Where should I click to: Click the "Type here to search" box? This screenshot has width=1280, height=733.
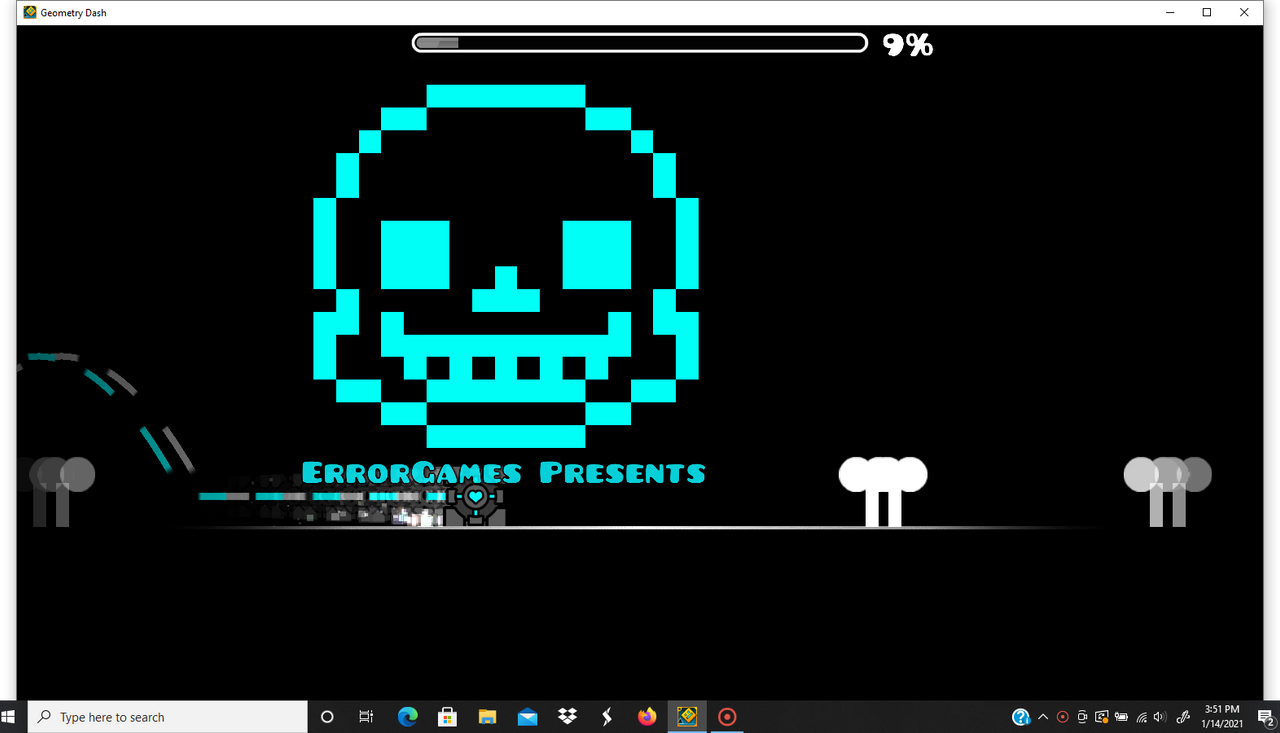[x=166, y=717]
